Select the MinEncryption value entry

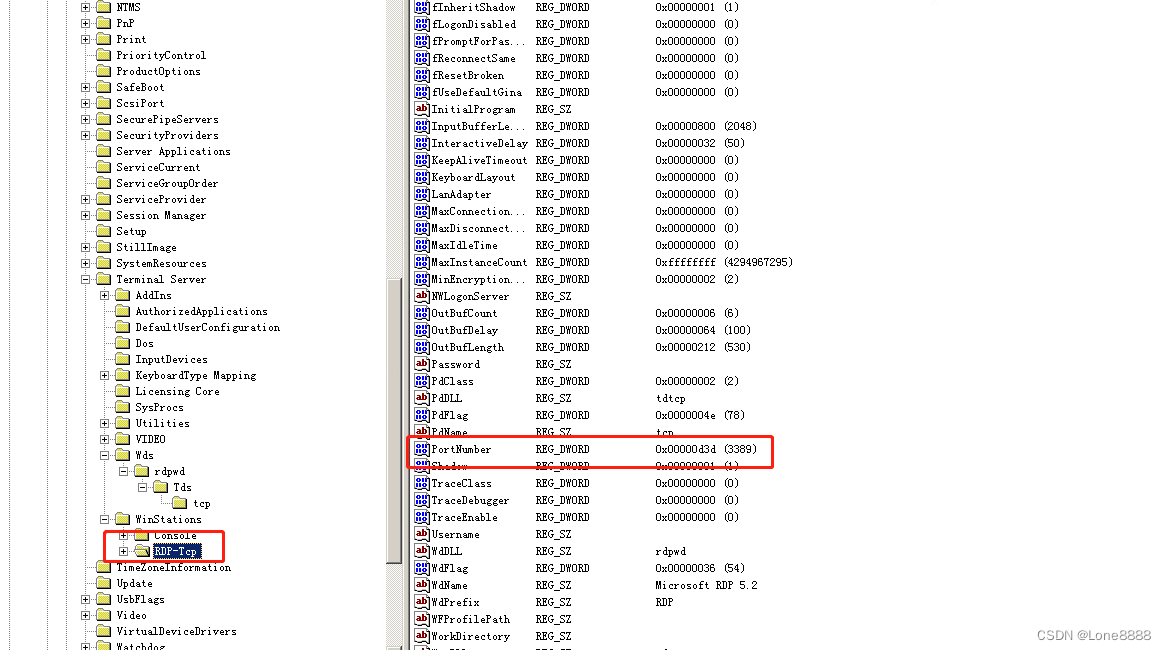(470, 280)
